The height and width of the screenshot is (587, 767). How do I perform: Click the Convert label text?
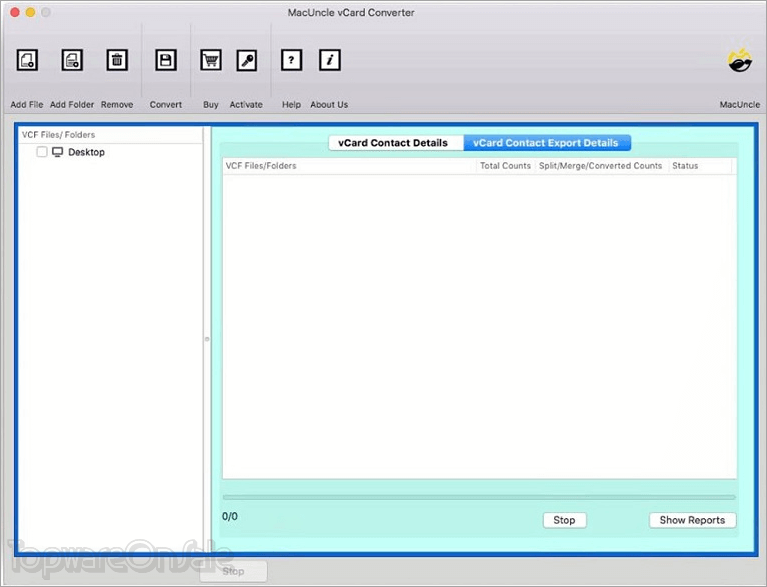(166, 105)
